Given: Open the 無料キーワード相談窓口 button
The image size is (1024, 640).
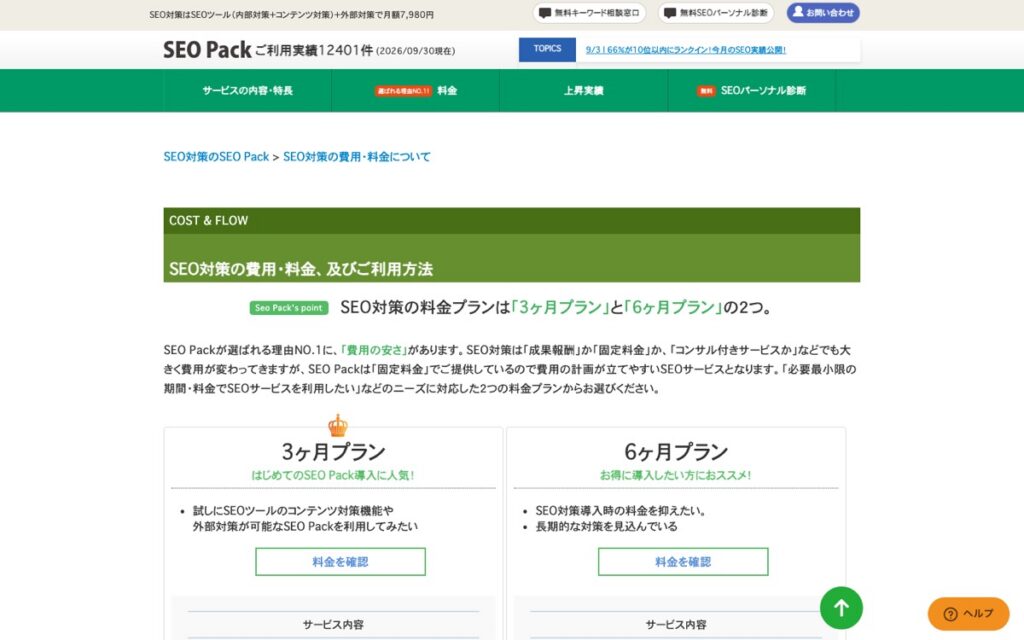Looking at the screenshot, I should (x=589, y=13).
